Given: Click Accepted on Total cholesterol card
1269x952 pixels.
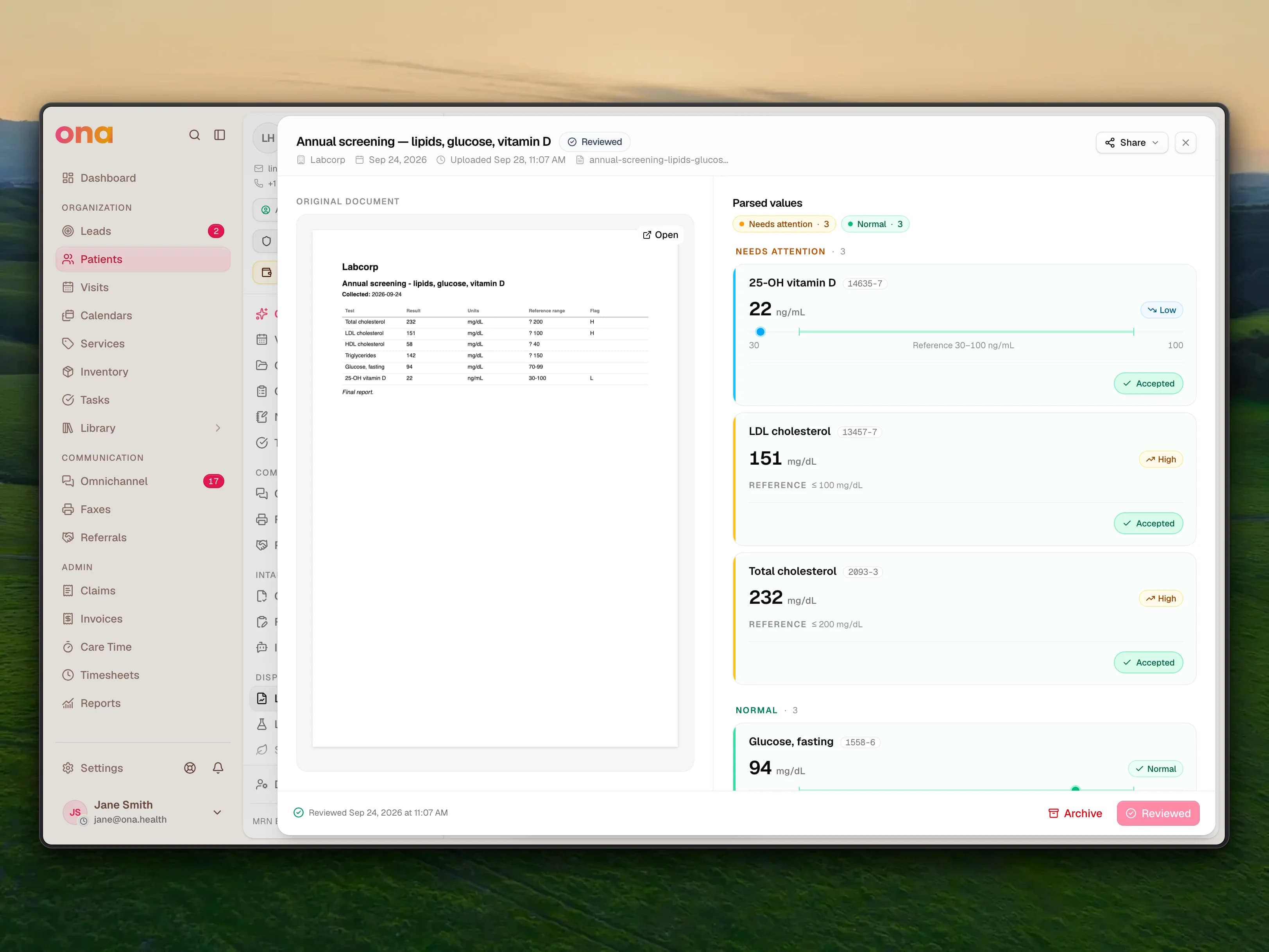Looking at the screenshot, I should 1148,662.
